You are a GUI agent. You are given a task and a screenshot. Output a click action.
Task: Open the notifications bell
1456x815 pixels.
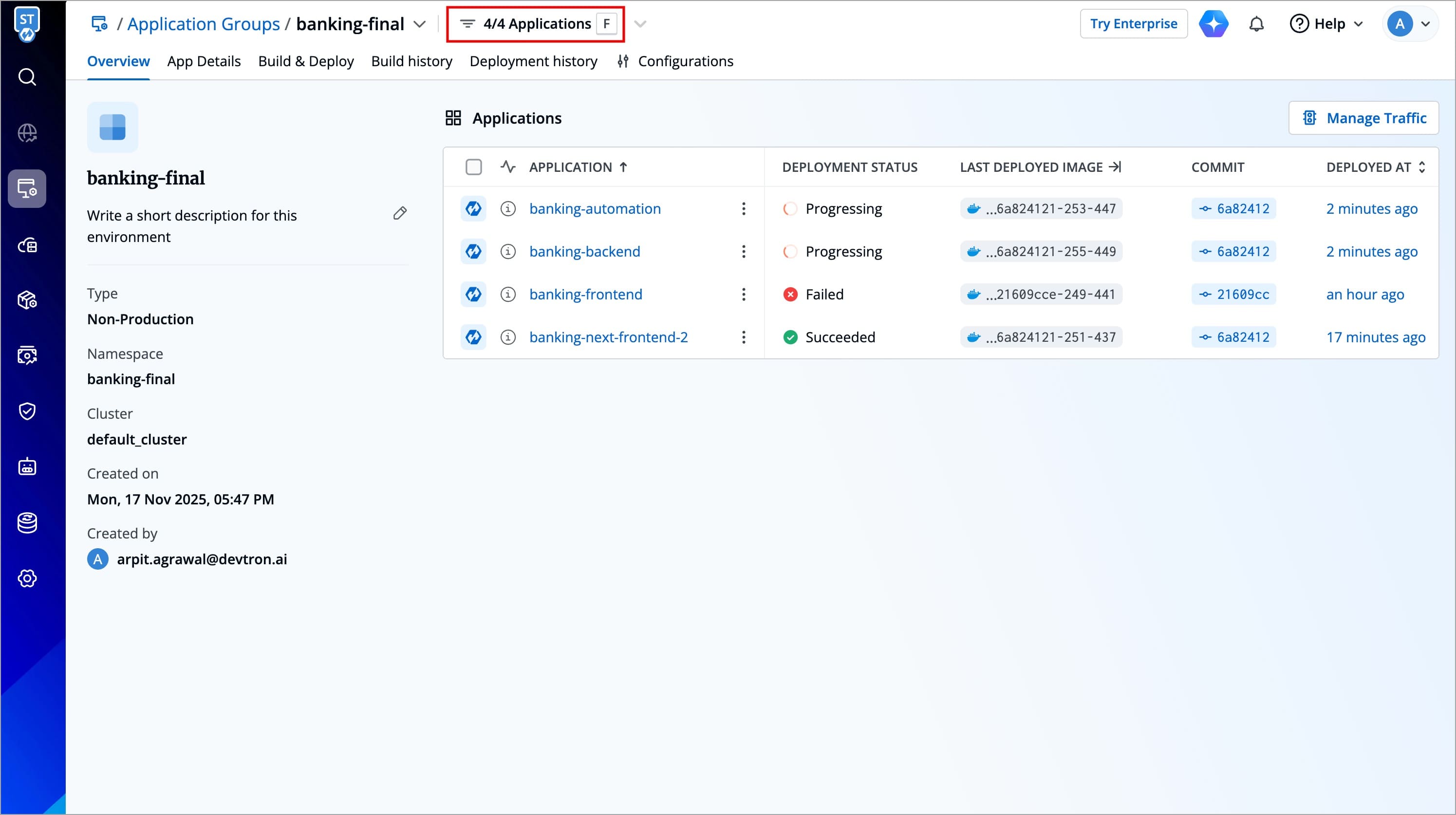[x=1256, y=24]
